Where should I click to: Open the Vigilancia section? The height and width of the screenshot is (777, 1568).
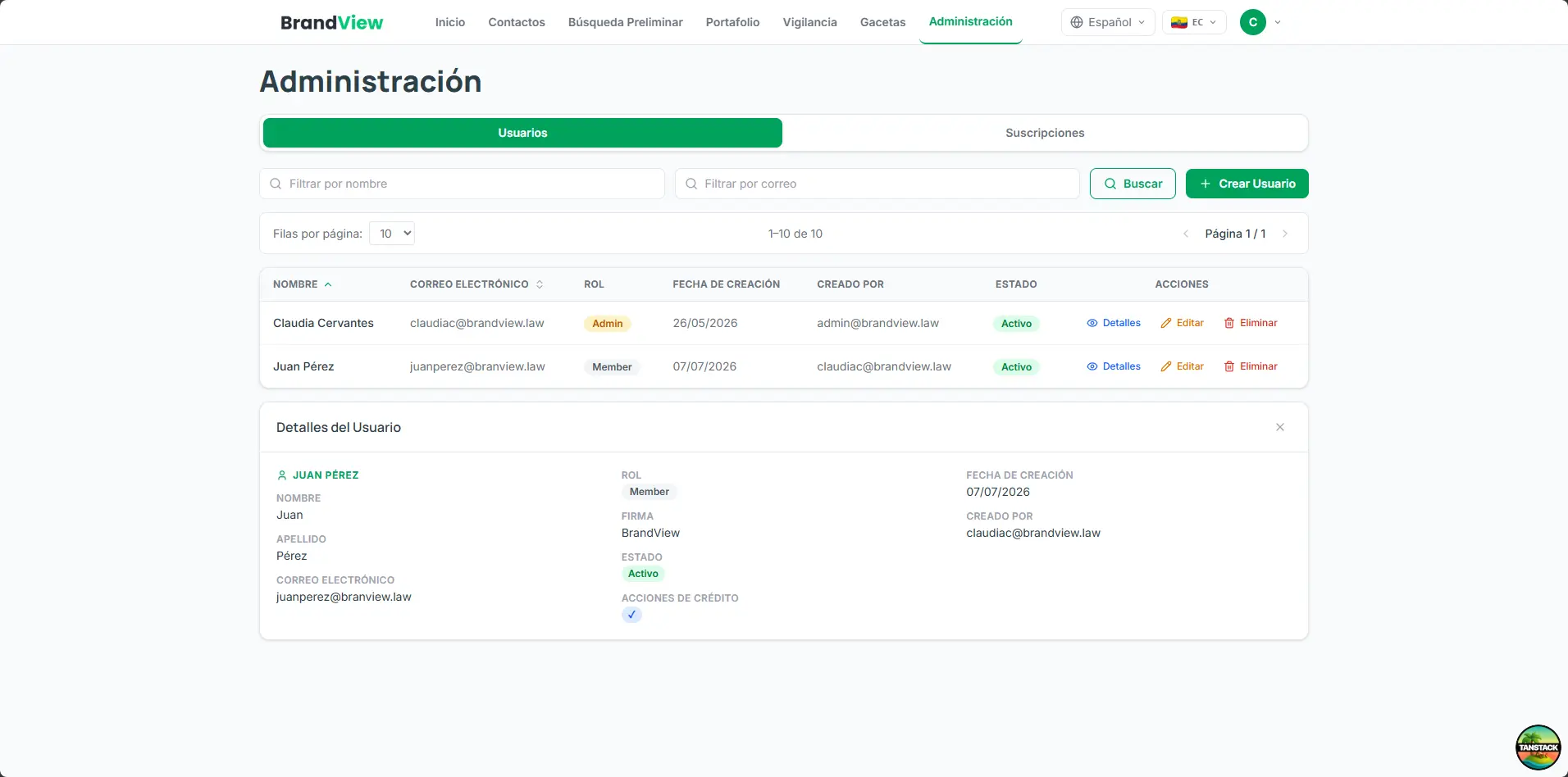coord(810,22)
